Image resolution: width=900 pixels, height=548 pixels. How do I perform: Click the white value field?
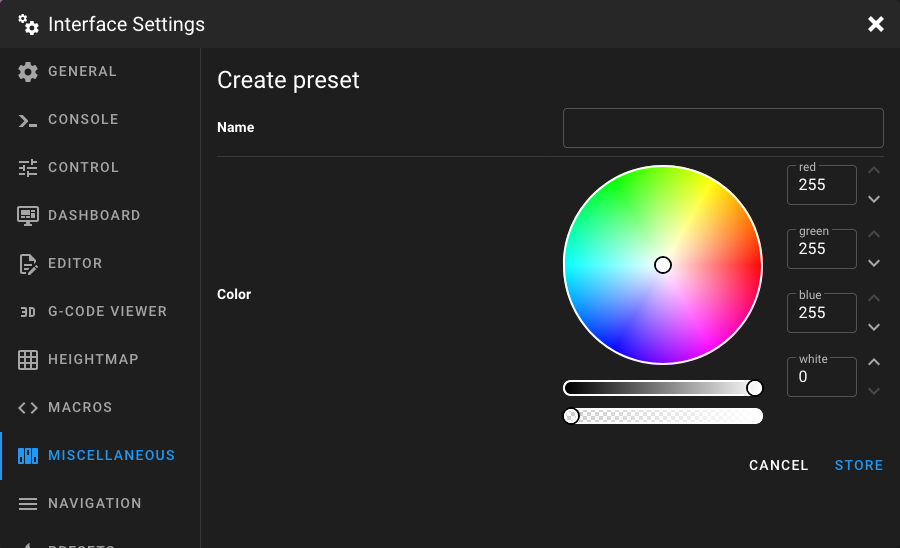point(821,377)
